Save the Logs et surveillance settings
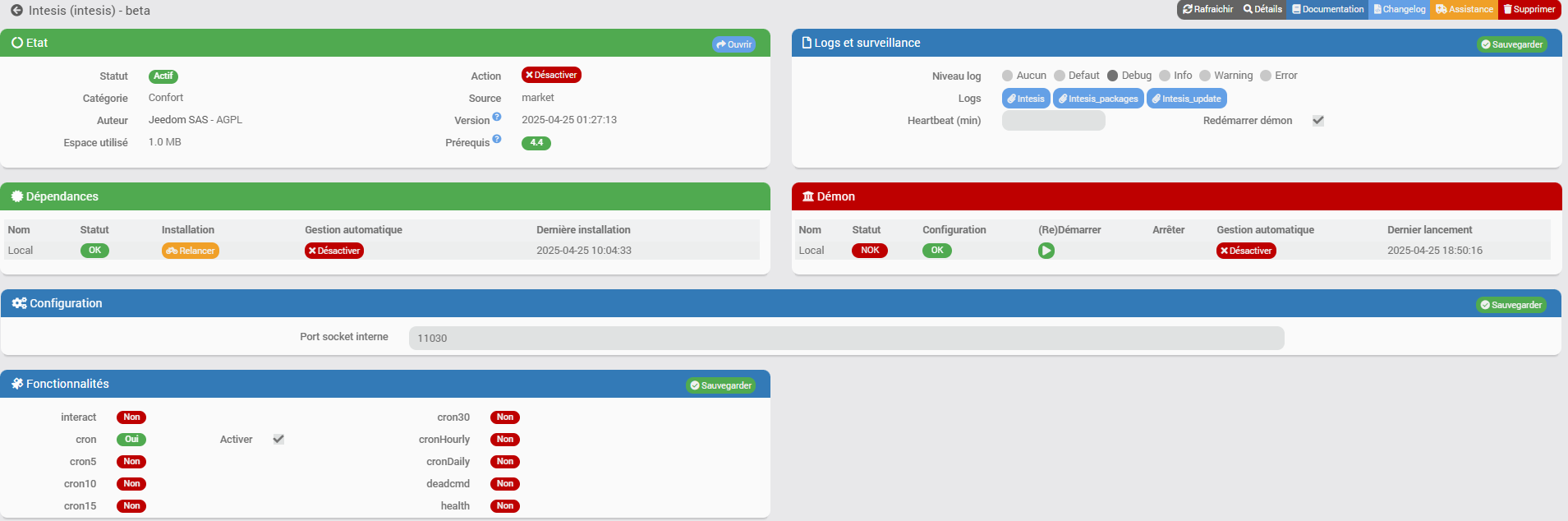 (x=1512, y=44)
